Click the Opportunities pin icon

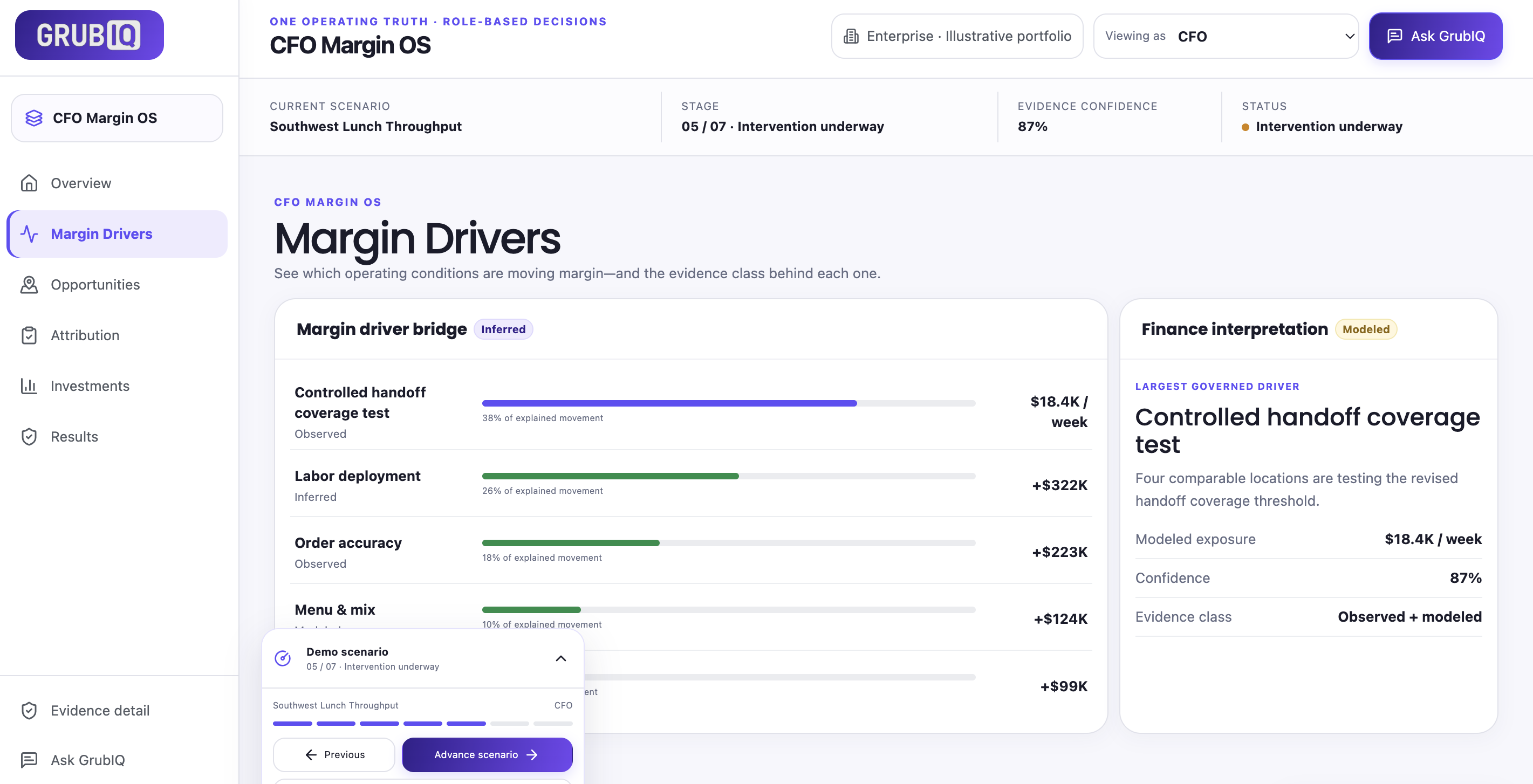click(29, 284)
